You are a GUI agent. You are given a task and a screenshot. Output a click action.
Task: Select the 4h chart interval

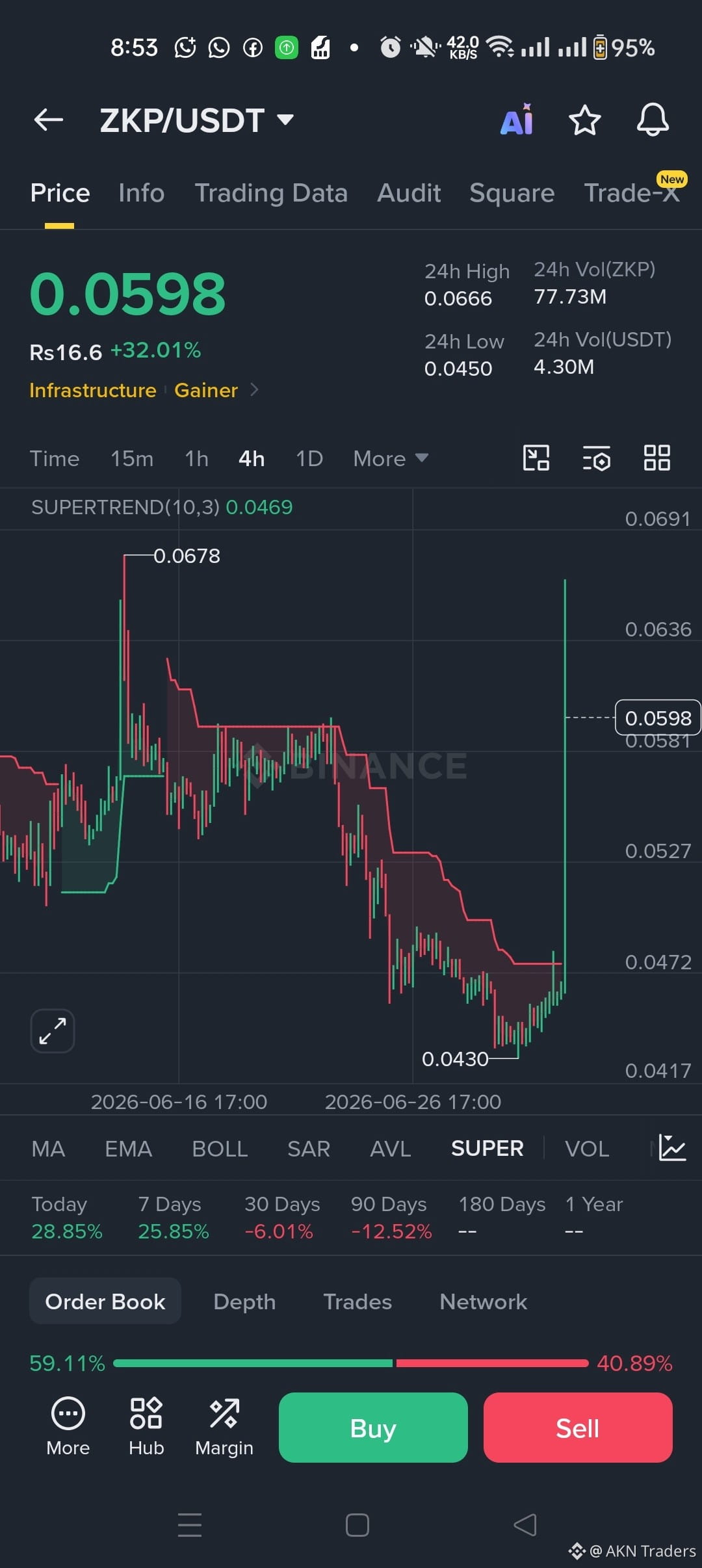click(252, 458)
